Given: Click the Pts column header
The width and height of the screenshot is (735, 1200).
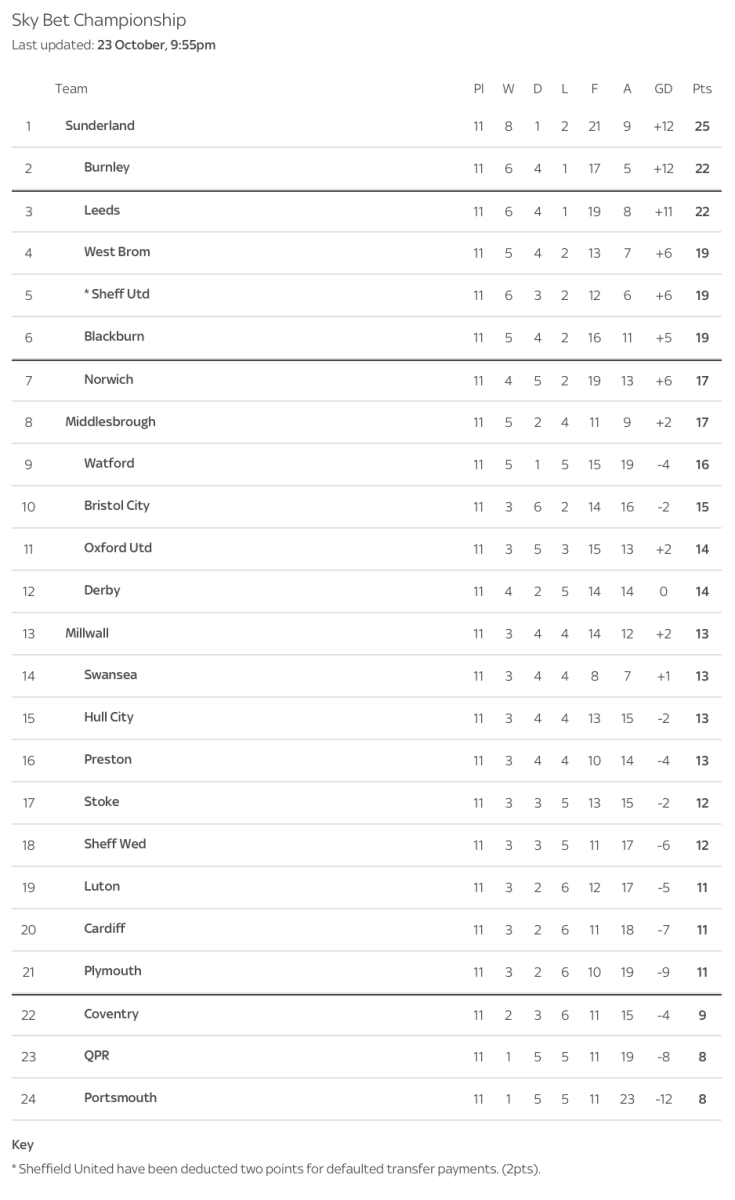Looking at the screenshot, I should click(x=702, y=89).
